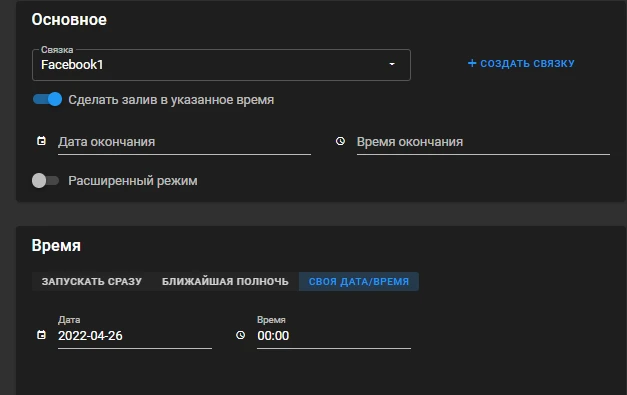Enable the Расширенный режим toggle

coord(46,180)
